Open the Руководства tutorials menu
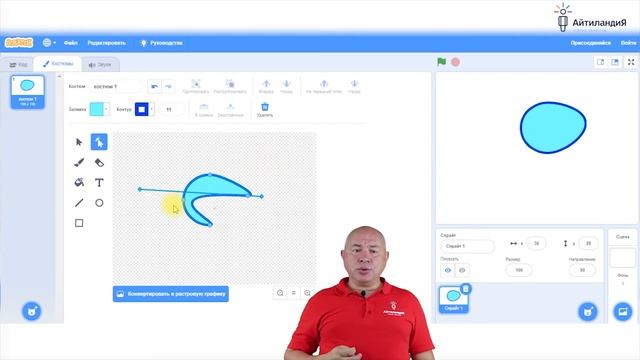 tap(161, 43)
